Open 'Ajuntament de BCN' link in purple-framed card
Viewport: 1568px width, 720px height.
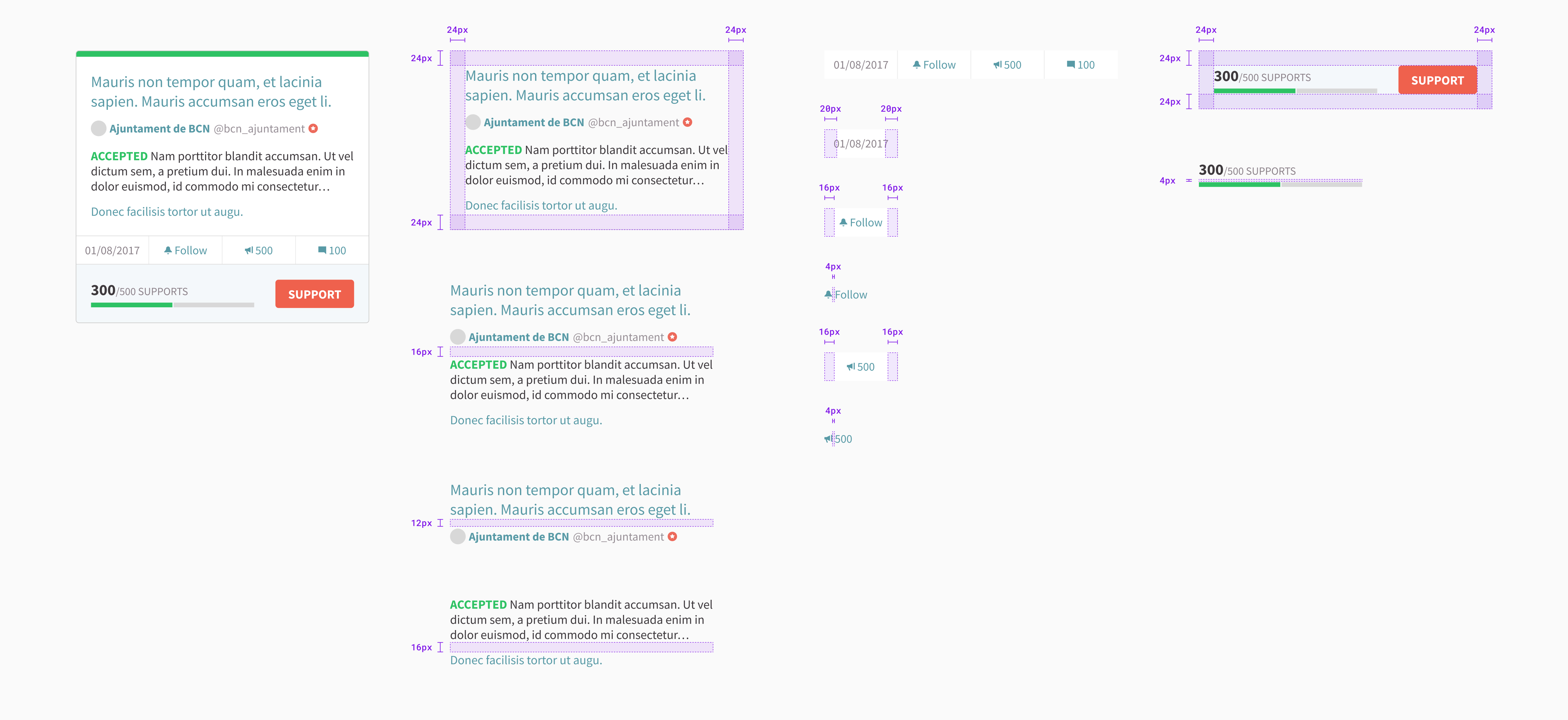tap(534, 122)
